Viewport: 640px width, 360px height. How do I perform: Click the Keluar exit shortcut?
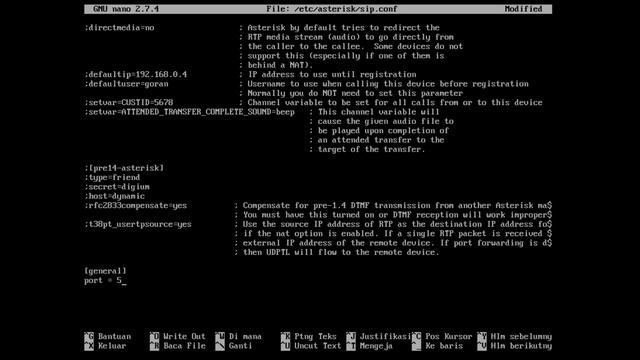105,346
